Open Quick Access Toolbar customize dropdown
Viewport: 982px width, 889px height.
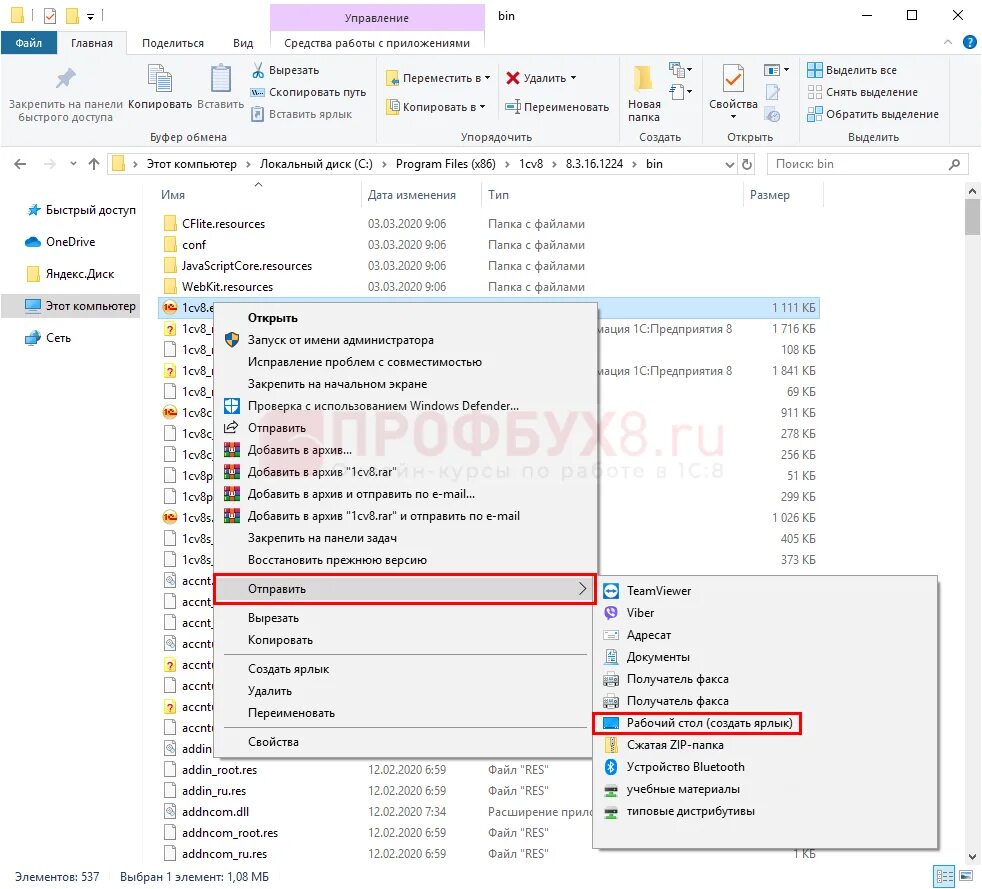coord(91,16)
